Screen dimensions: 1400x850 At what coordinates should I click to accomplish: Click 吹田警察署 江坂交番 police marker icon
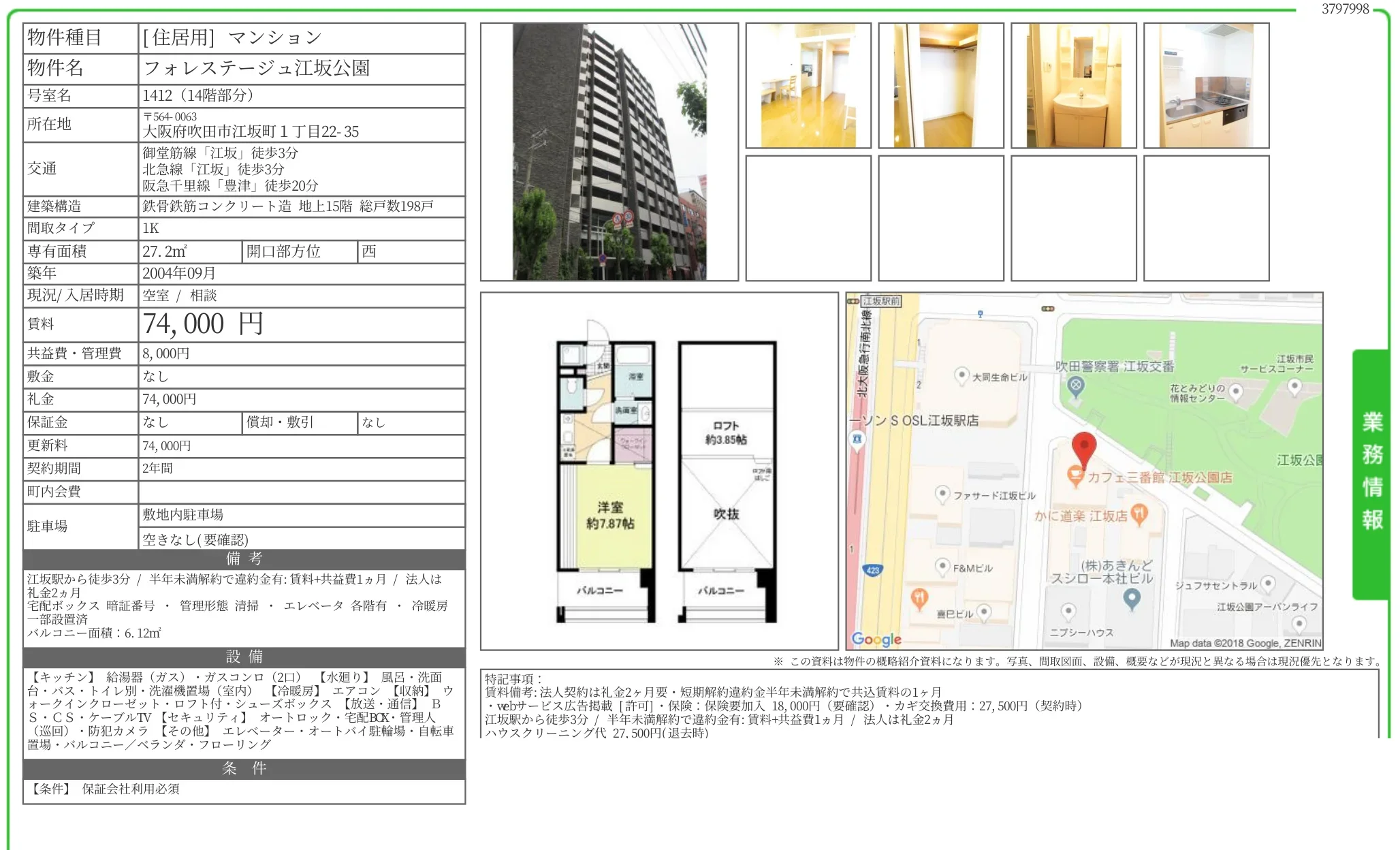click(x=1075, y=387)
